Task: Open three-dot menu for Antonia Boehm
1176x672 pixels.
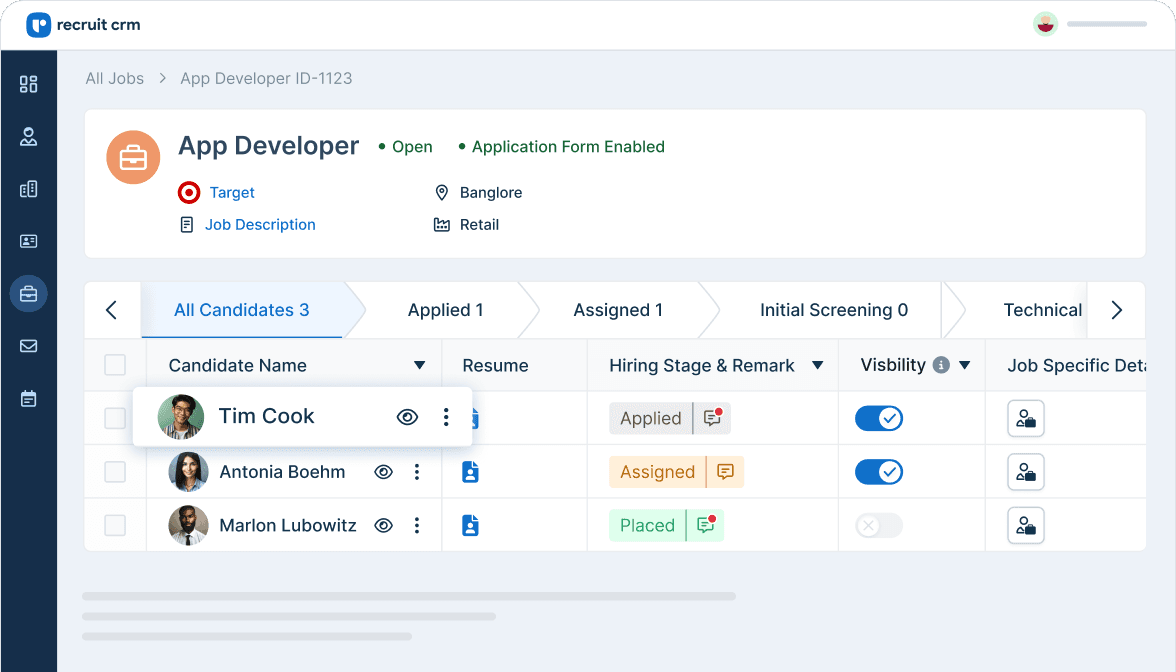Action: (417, 472)
